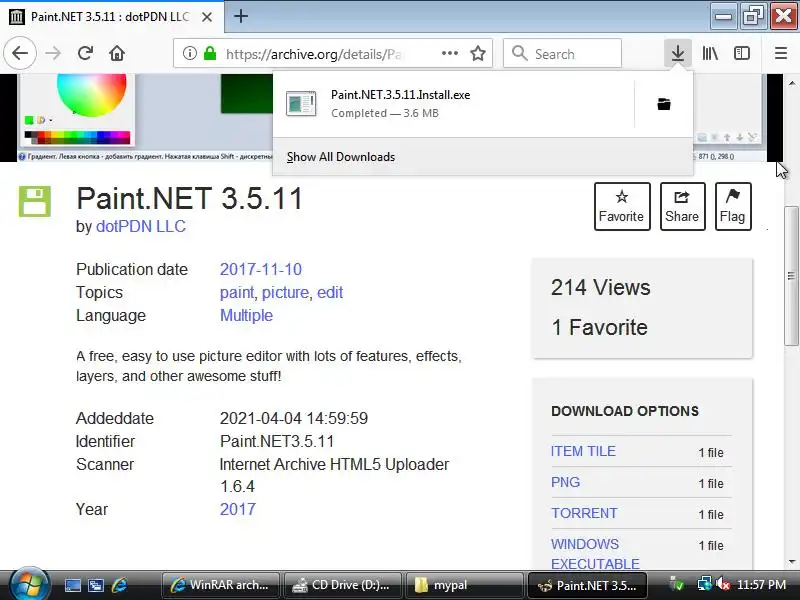Click the 214 Views text
Screen dimensions: 800x600
(x=601, y=287)
